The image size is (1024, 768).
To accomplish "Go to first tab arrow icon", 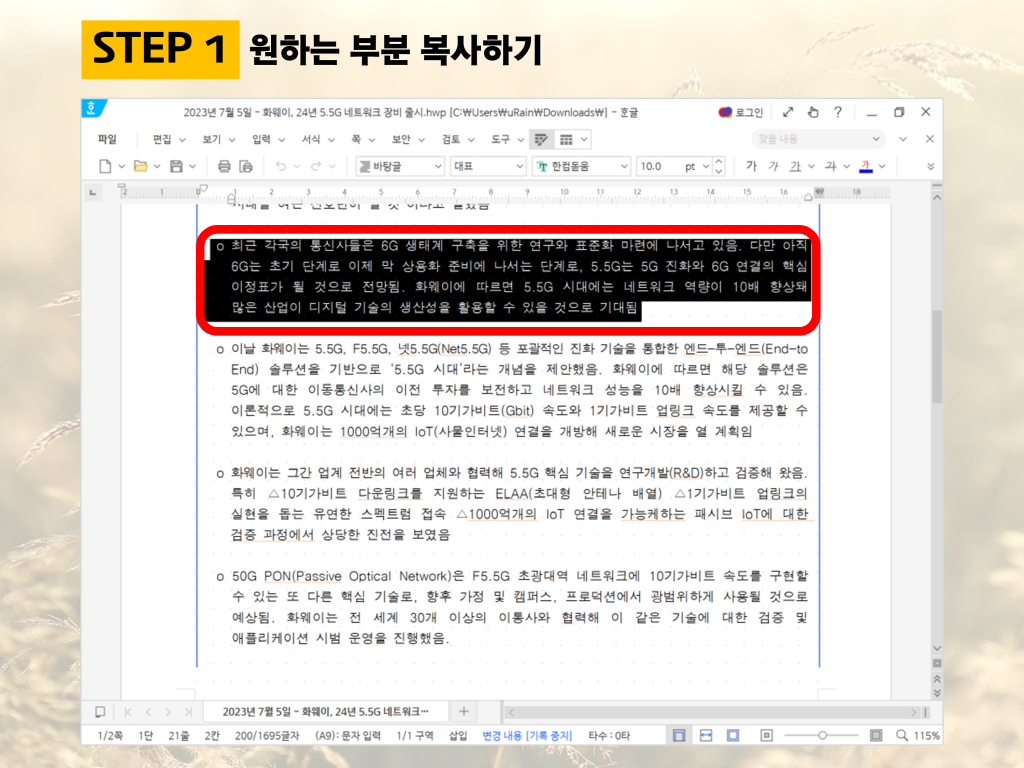I will (127, 712).
